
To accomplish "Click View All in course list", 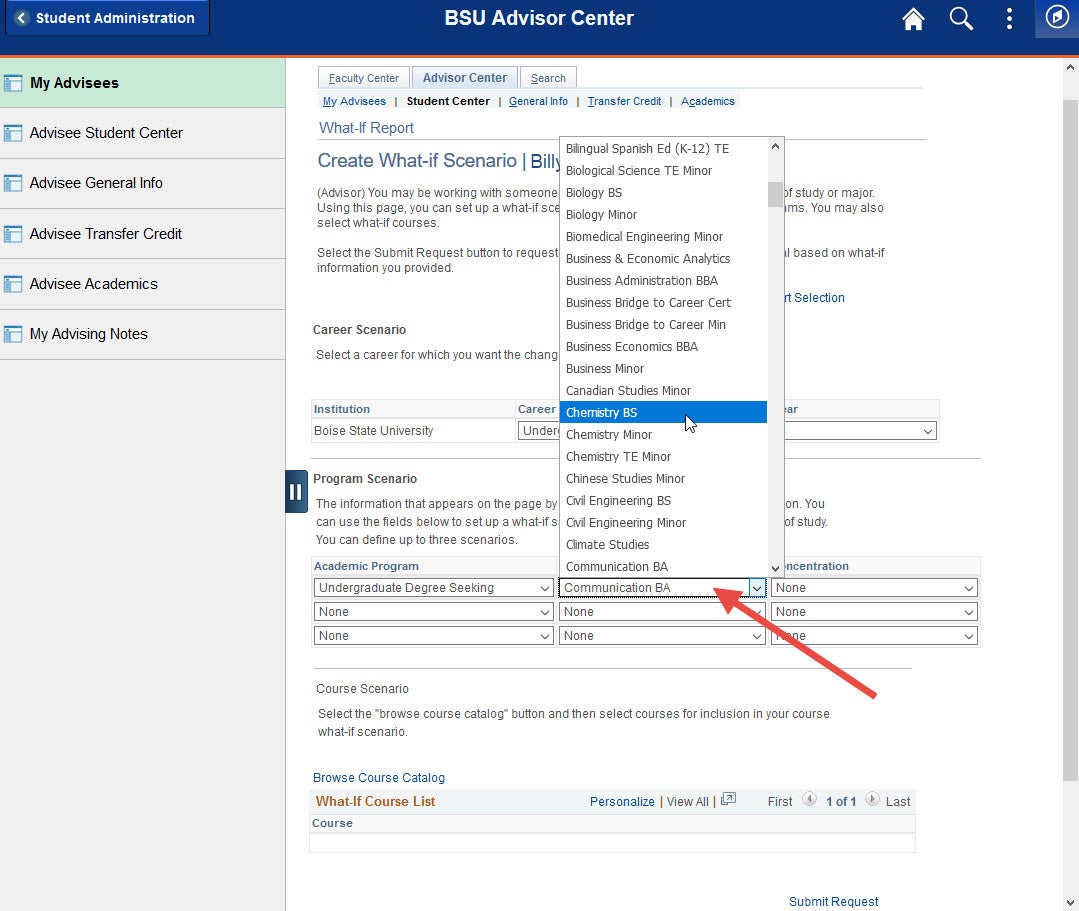I will [687, 802].
